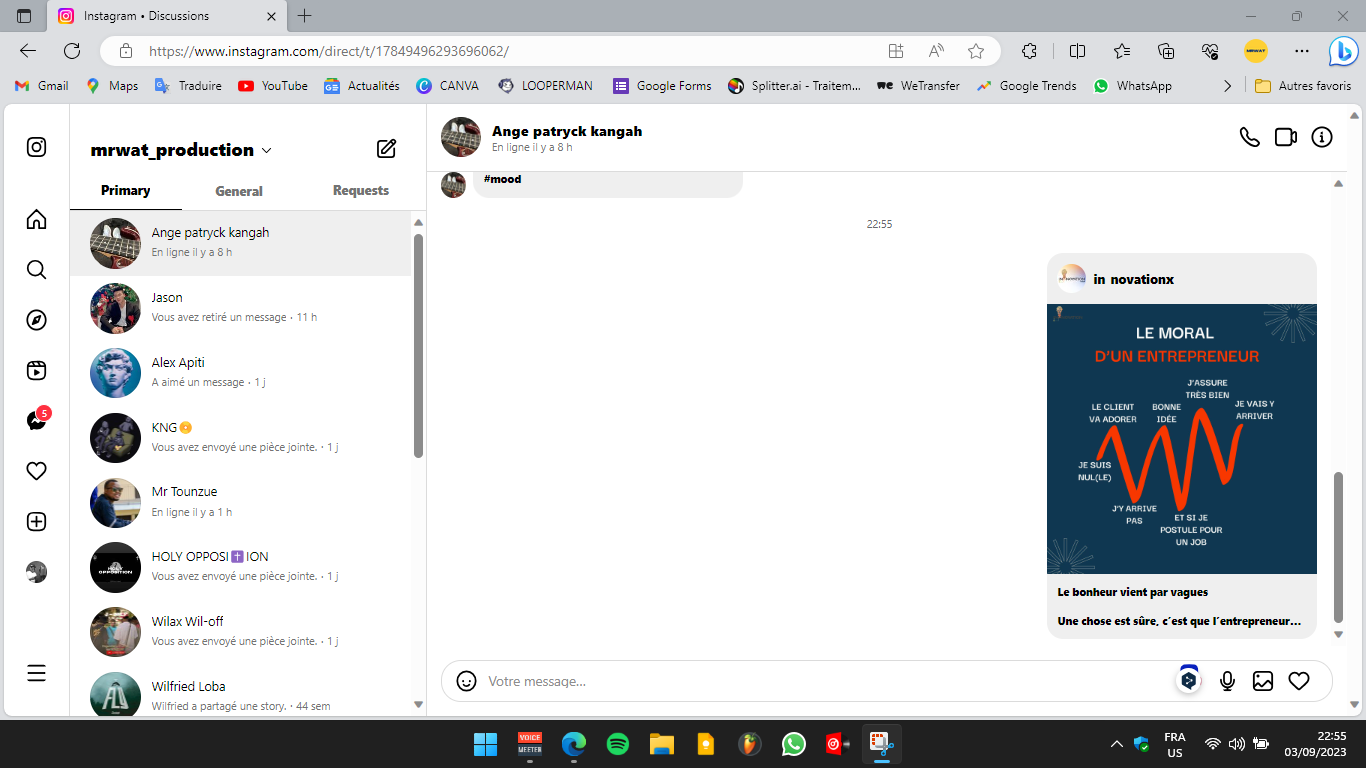This screenshot has width=1366, height=768.
Task: Start a new message with compose icon
Action: click(x=386, y=149)
